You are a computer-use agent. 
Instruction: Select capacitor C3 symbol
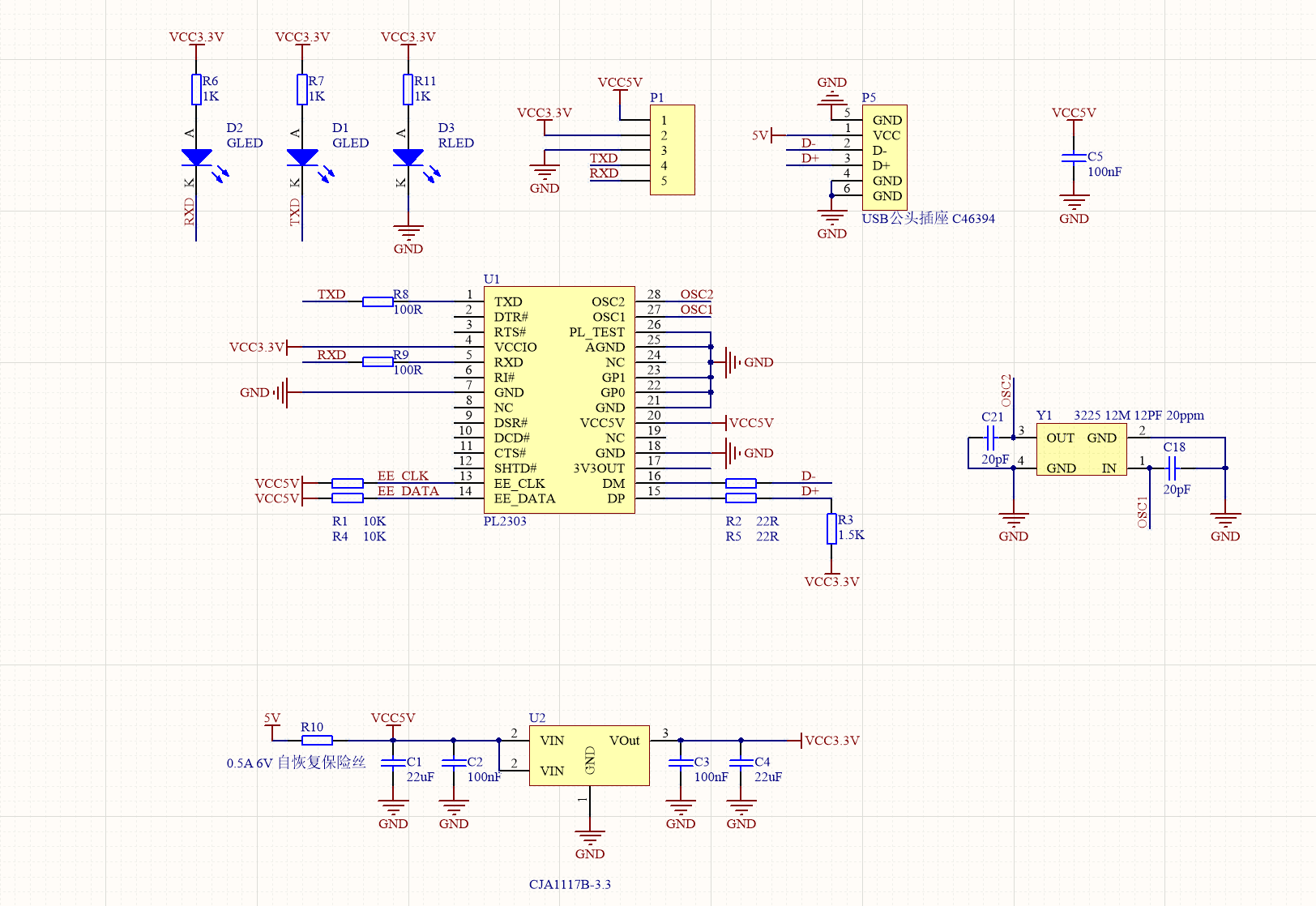[x=681, y=763]
